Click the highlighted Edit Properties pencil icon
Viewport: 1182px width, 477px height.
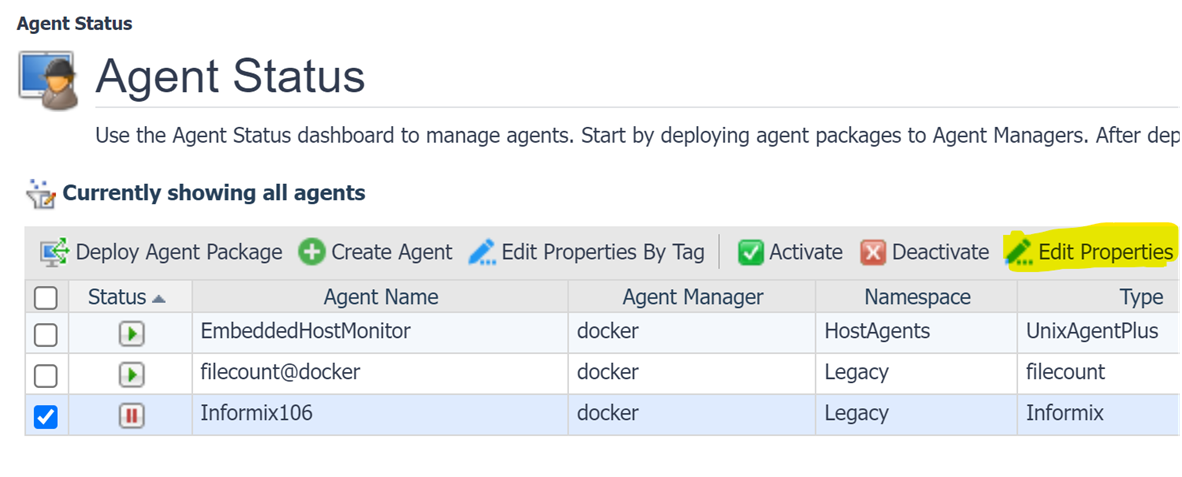[x=1019, y=251]
